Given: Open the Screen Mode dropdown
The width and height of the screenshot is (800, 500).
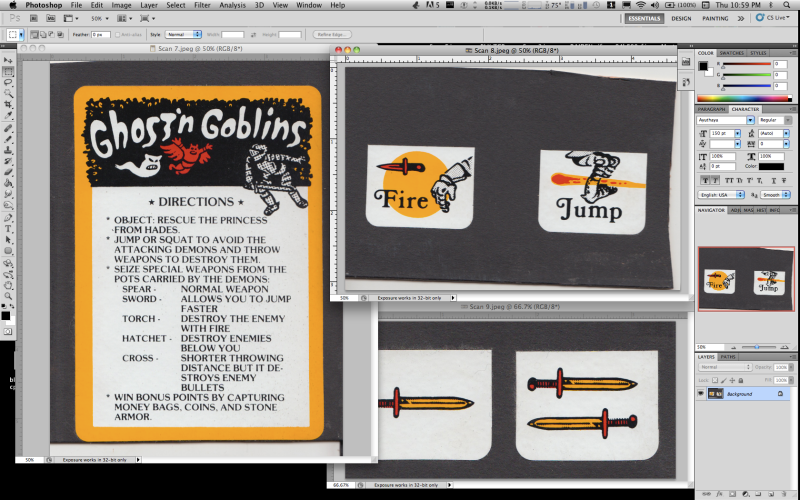Looking at the screenshot, I should pyautogui.click(x=147, y=18).
